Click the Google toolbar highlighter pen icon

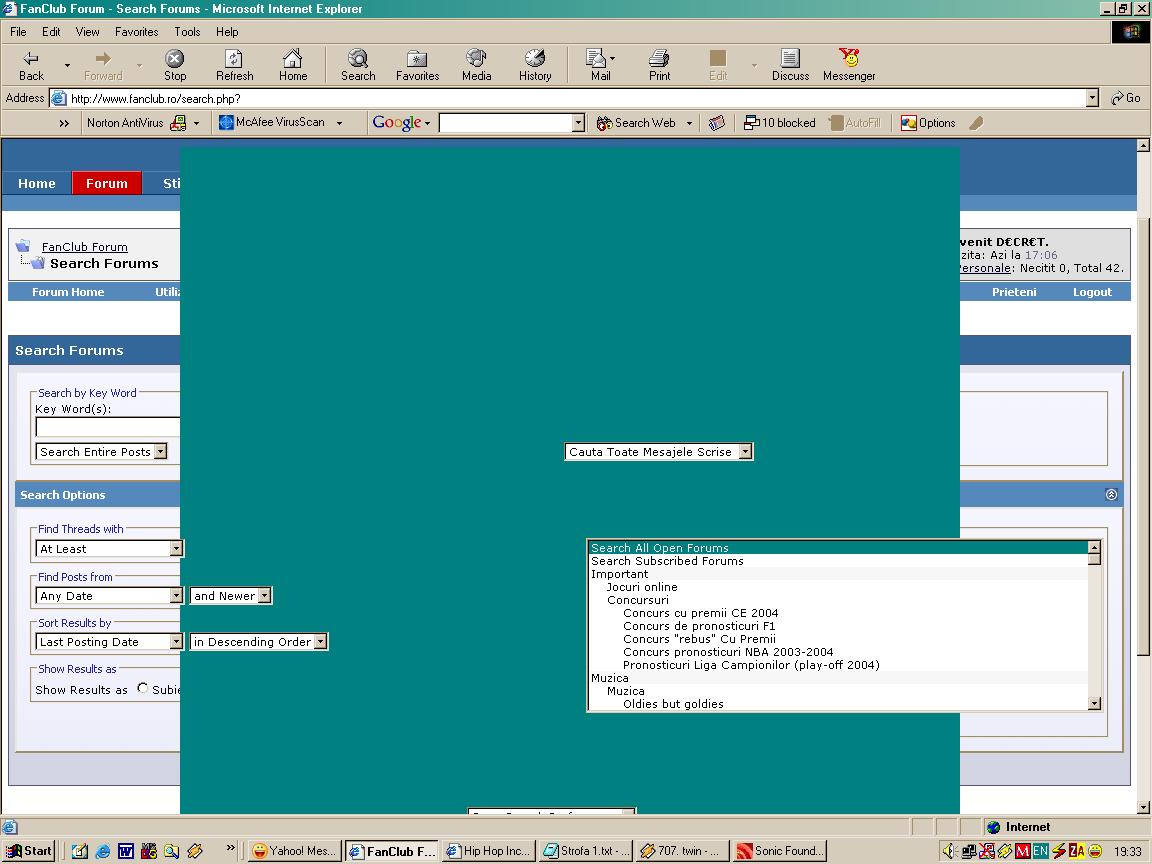click(x=976, y=123)
